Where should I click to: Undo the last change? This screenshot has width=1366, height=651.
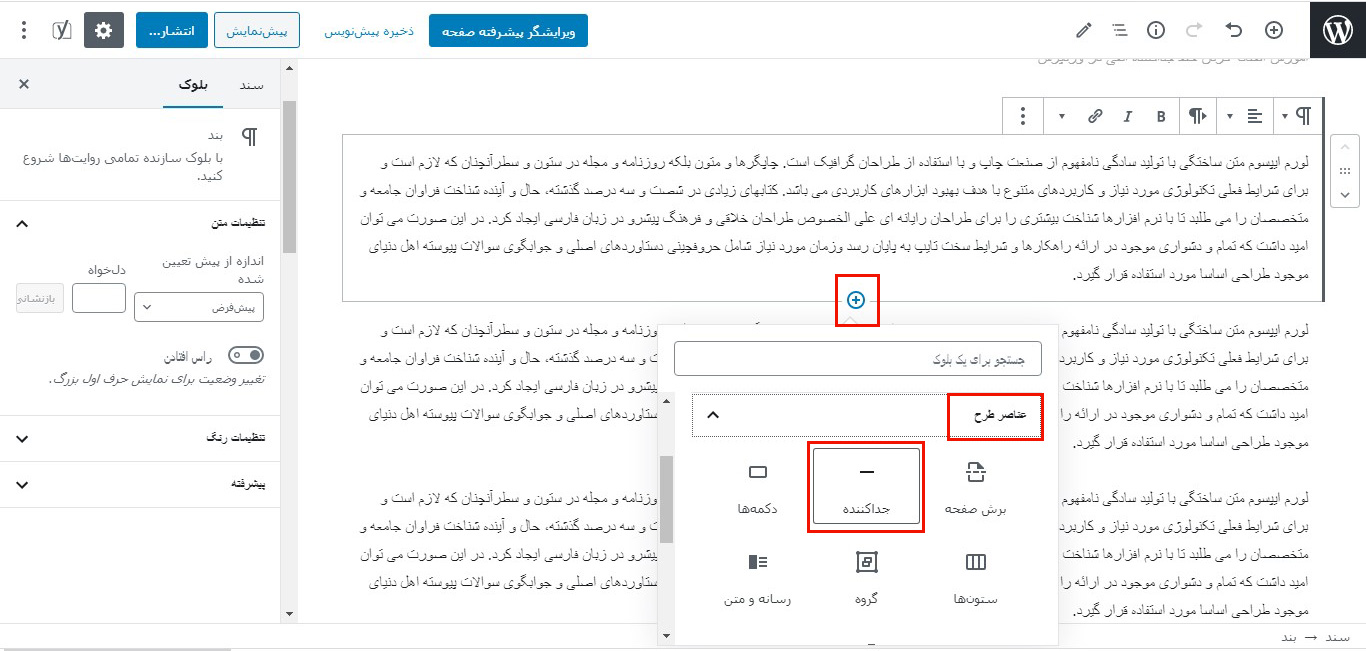[x=1234, y=30]
